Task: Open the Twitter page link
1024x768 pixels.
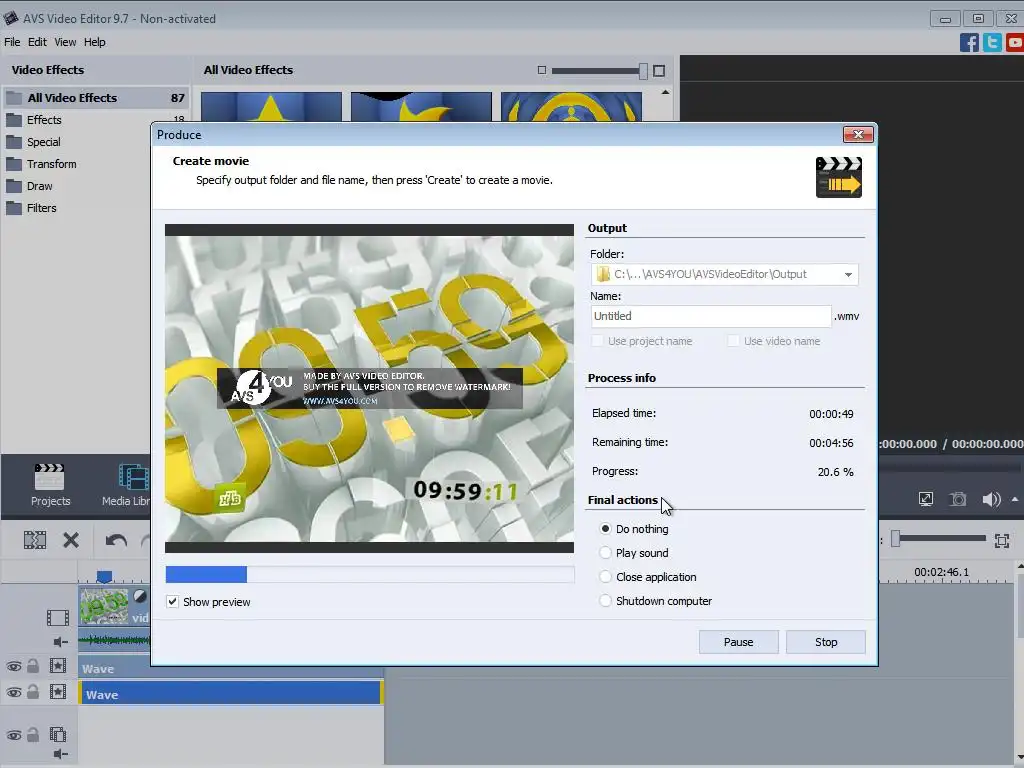Action: coord(992,42)
